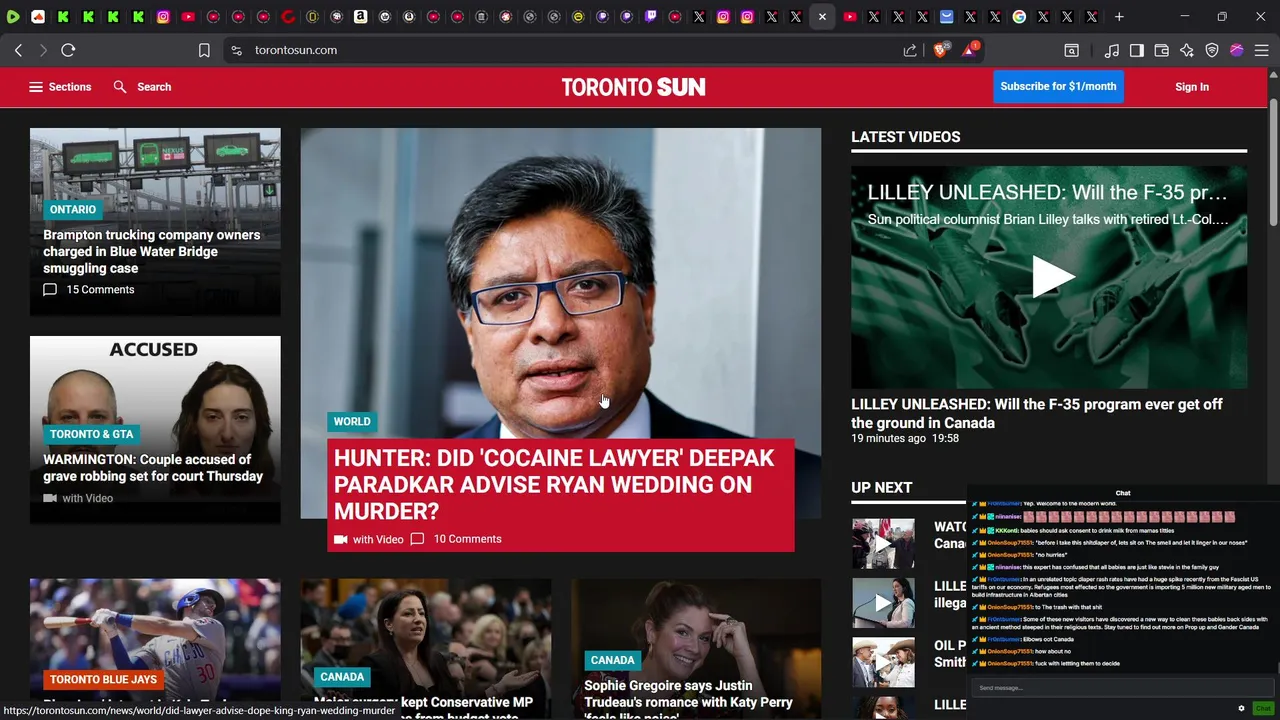Click the '19 minutes ago' video timestamp
Screen dimensions: 1280x720
[x=888, y=439]
